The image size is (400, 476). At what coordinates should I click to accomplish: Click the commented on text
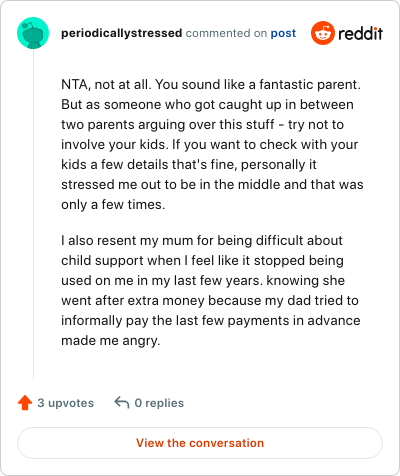point(226,33)
